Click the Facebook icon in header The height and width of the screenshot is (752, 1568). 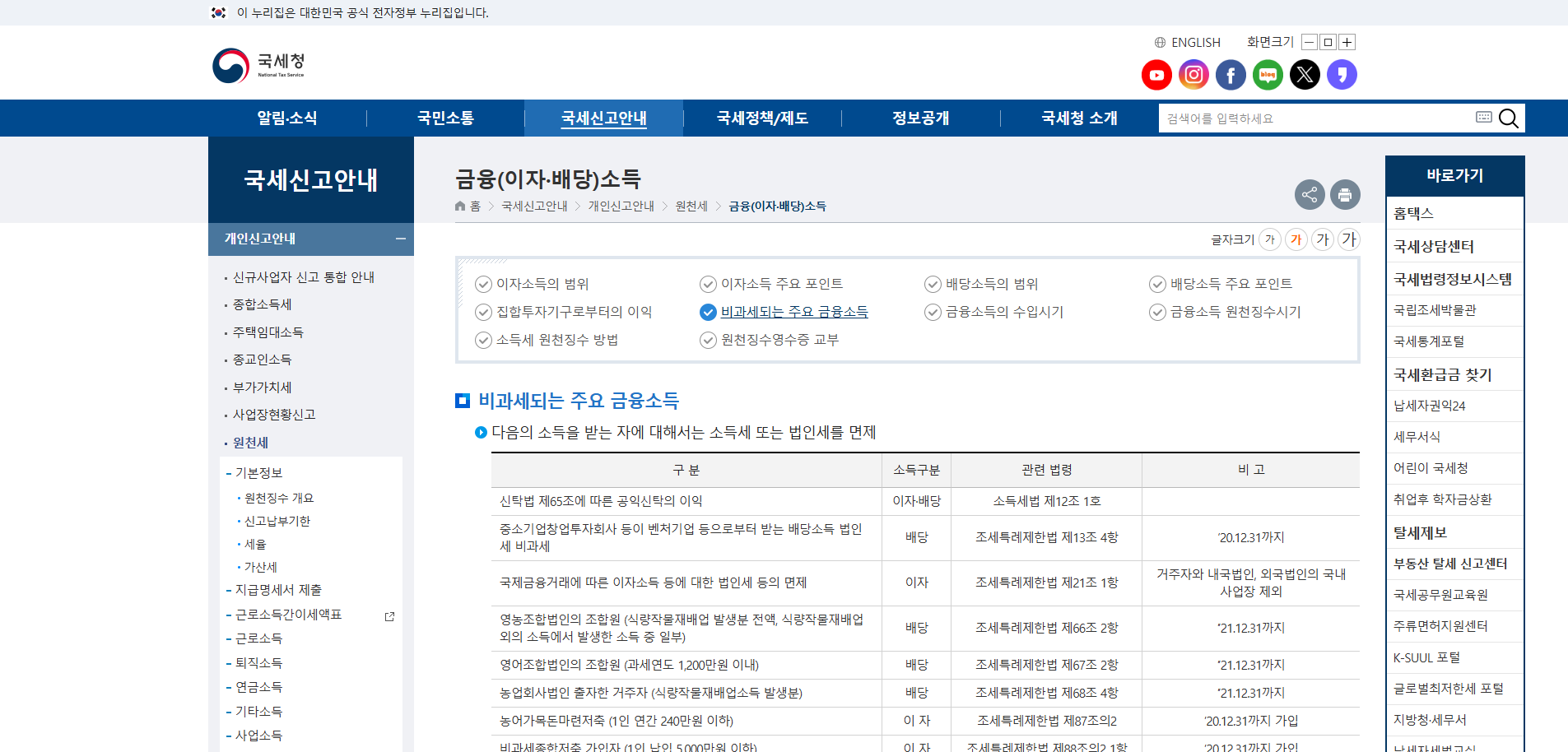[x=1231, y=75]
